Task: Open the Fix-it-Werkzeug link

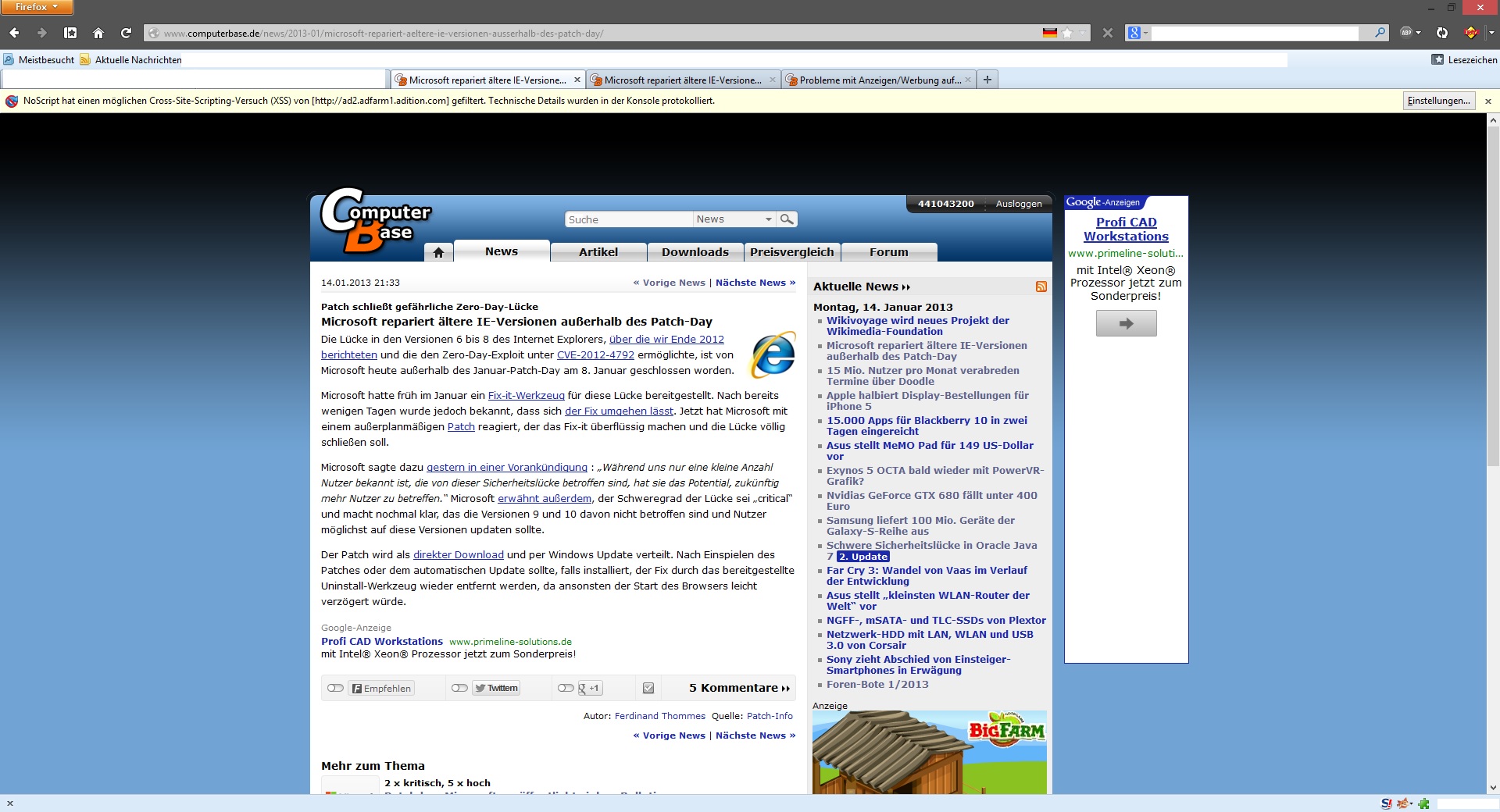Action: [527, 396]
